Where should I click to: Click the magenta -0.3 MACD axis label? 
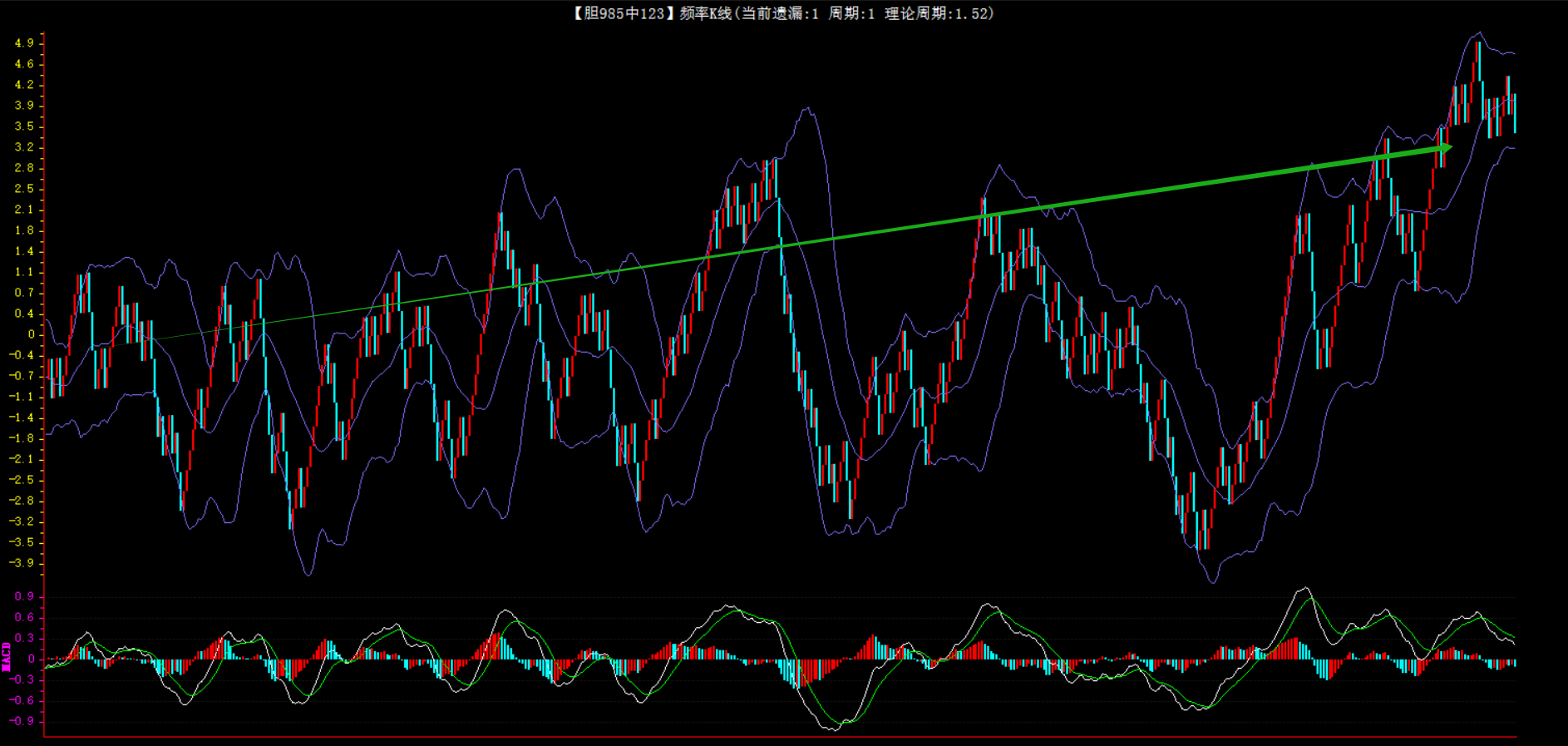click(22, 679)
